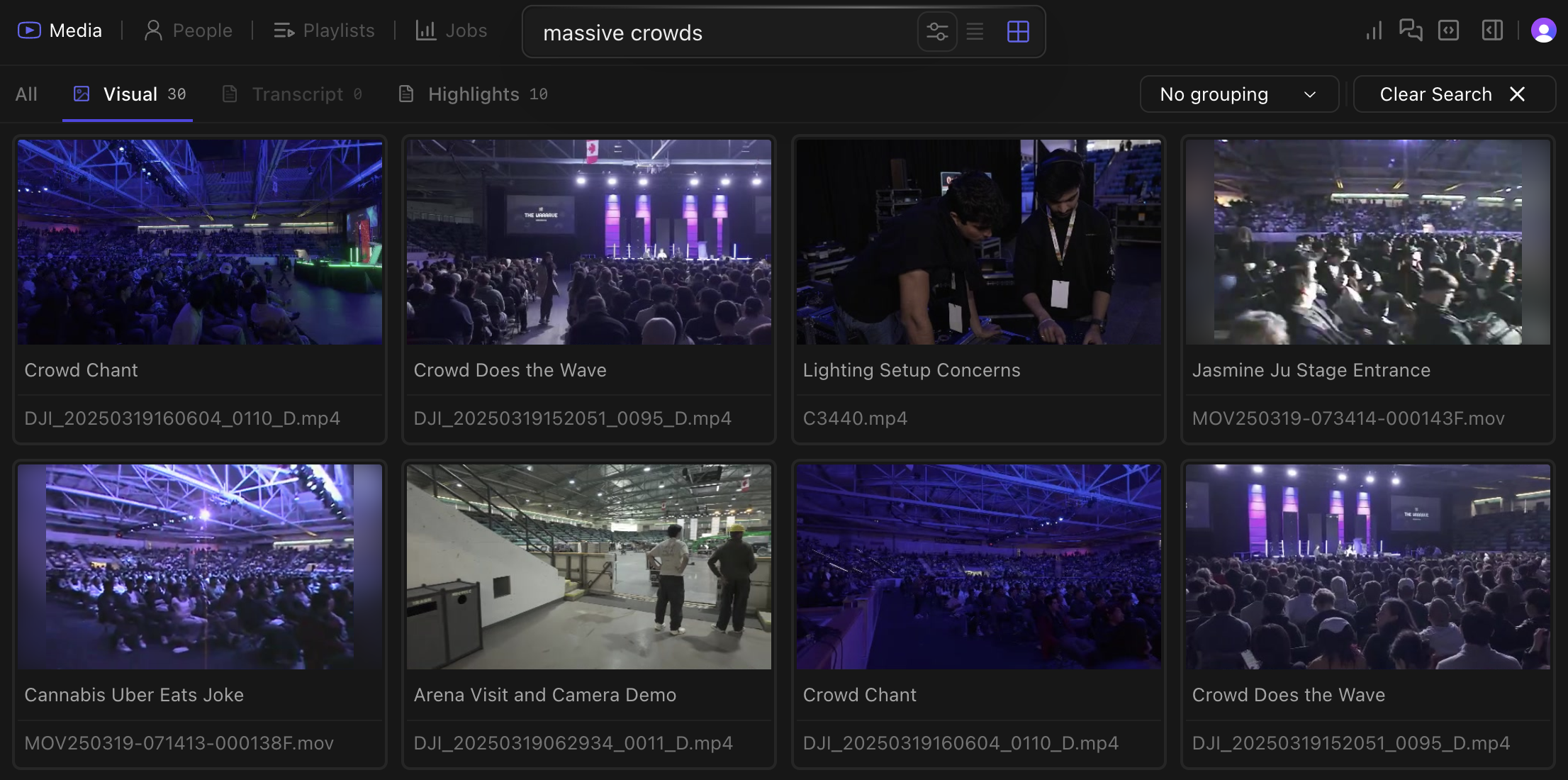Open the code brackets panel icon
The width and height of the screenshot is (1568, 780).
point(1448,30)
